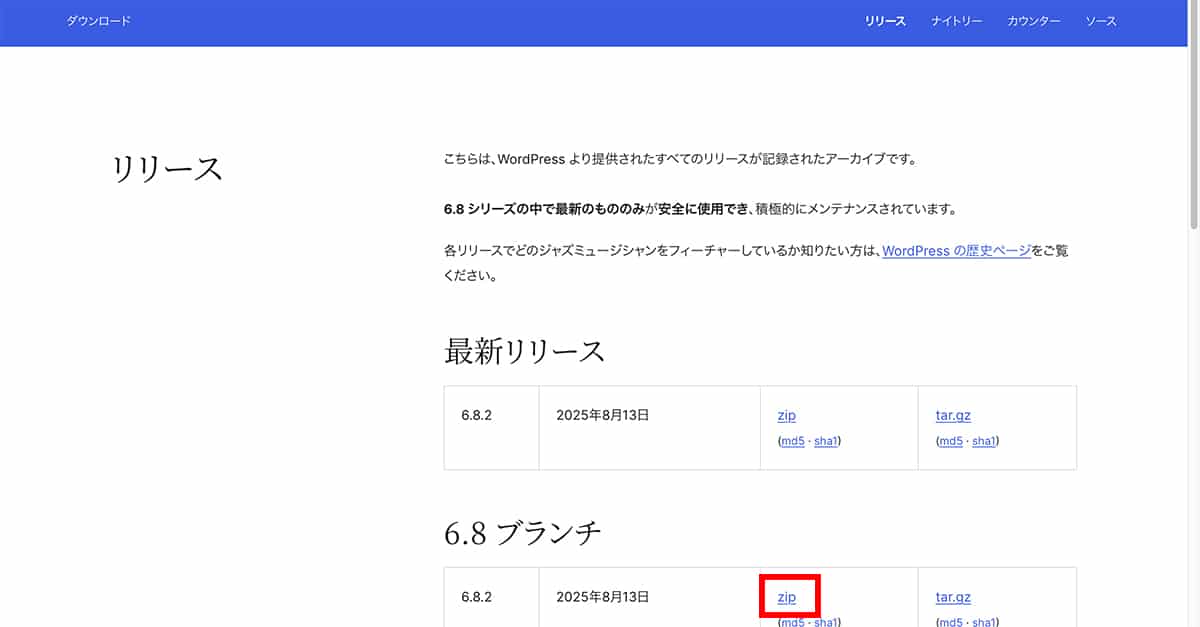This screenshot has height=627, width=1200.
Task: Download zip in 6.8 ブランチ row
Action: pyautogui.click(x=786, y=597)
